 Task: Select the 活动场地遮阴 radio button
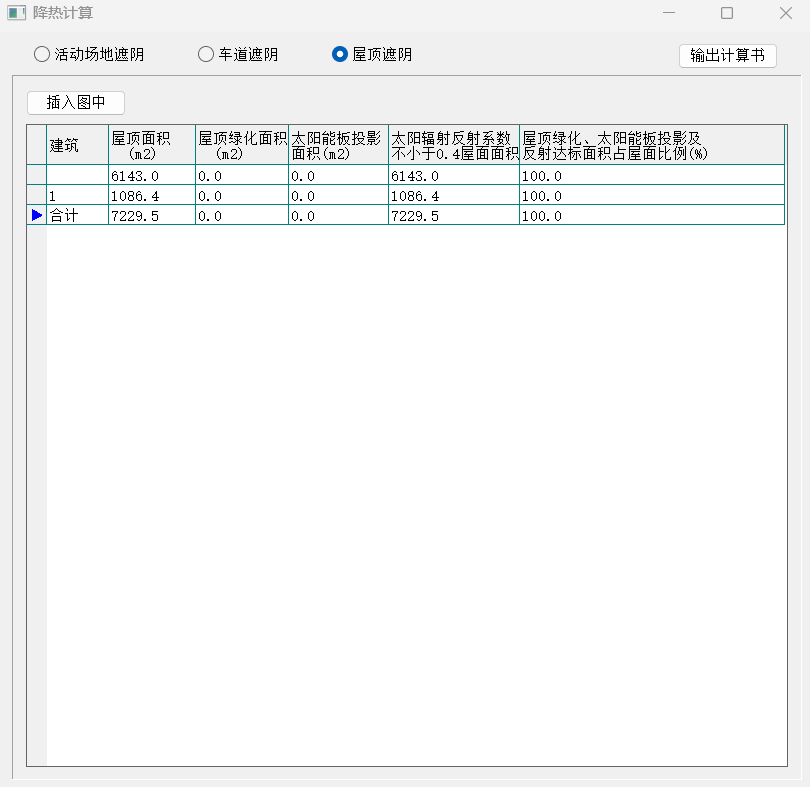[42, 54]
